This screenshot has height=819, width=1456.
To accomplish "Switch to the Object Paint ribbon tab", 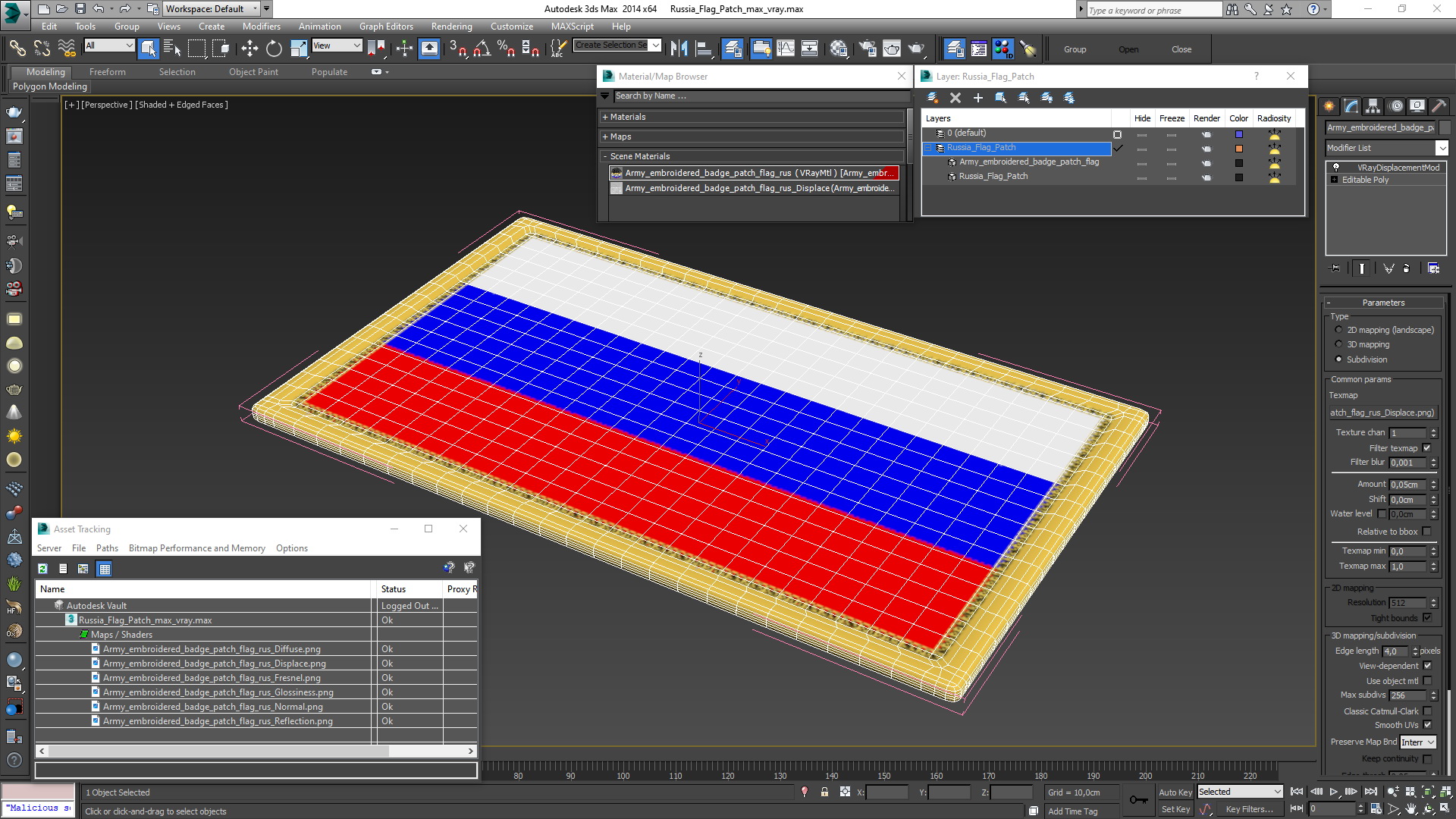I will coord(253,72).
